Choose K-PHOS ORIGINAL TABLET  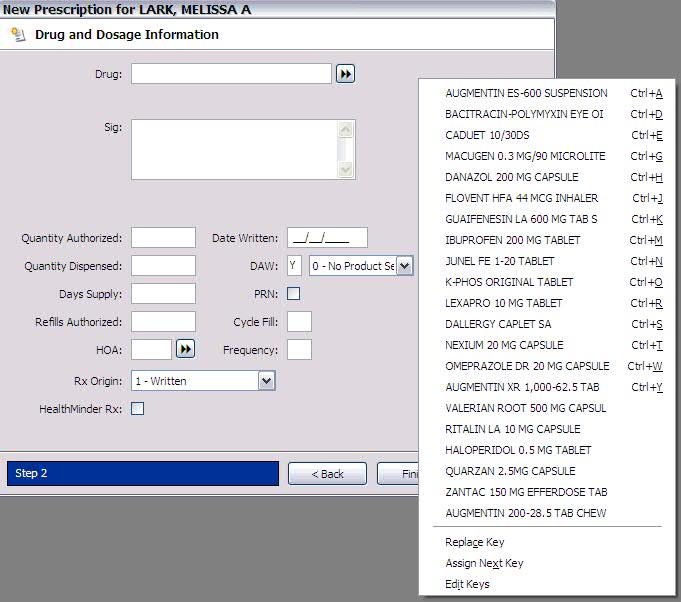click(547, 282)
